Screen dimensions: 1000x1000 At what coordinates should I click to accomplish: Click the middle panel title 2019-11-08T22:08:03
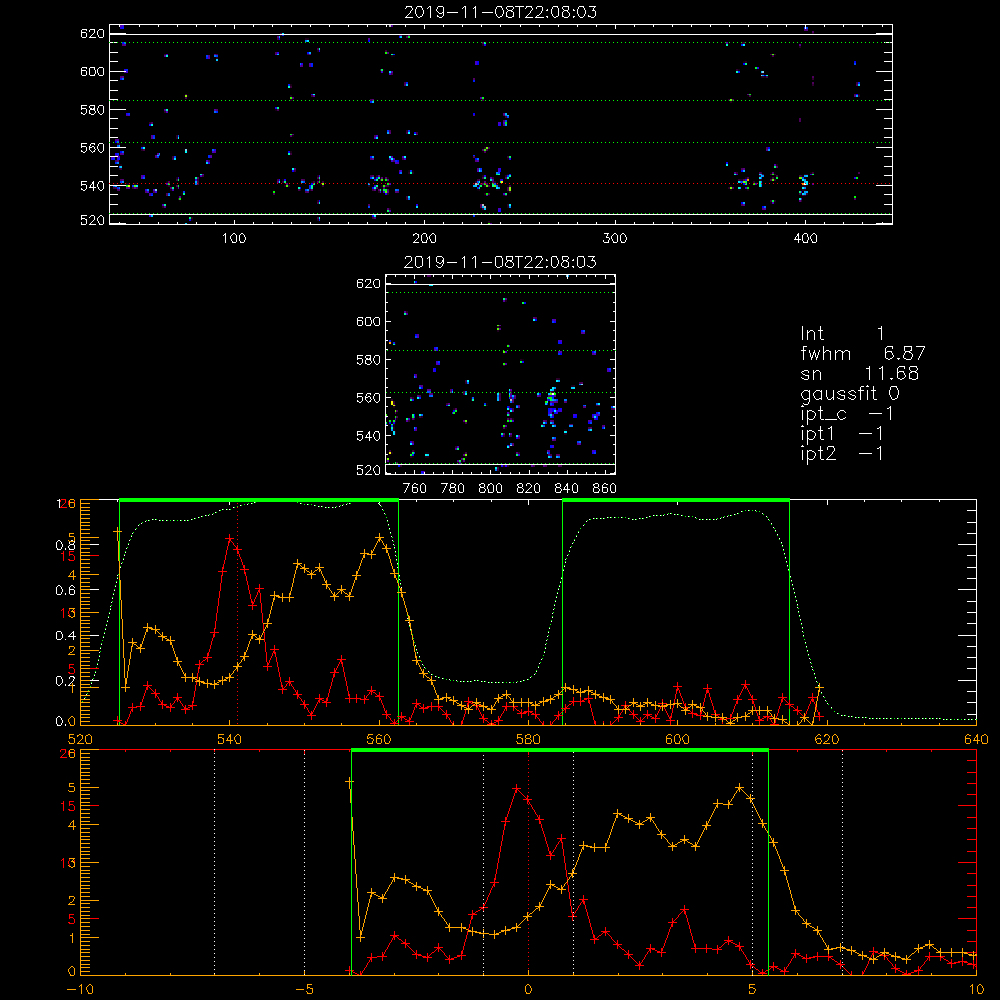pos(500,262)
